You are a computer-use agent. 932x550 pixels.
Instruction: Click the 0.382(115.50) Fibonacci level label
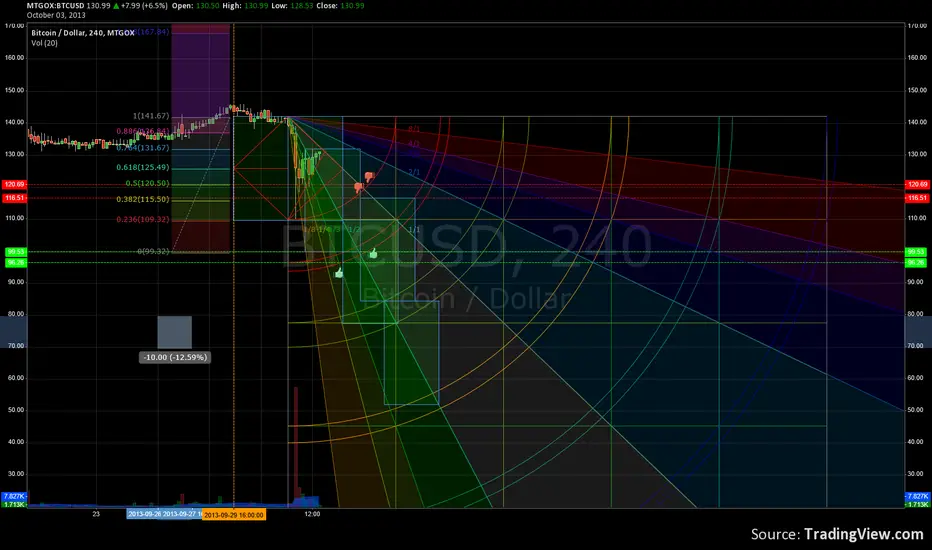tap(143, 199)
